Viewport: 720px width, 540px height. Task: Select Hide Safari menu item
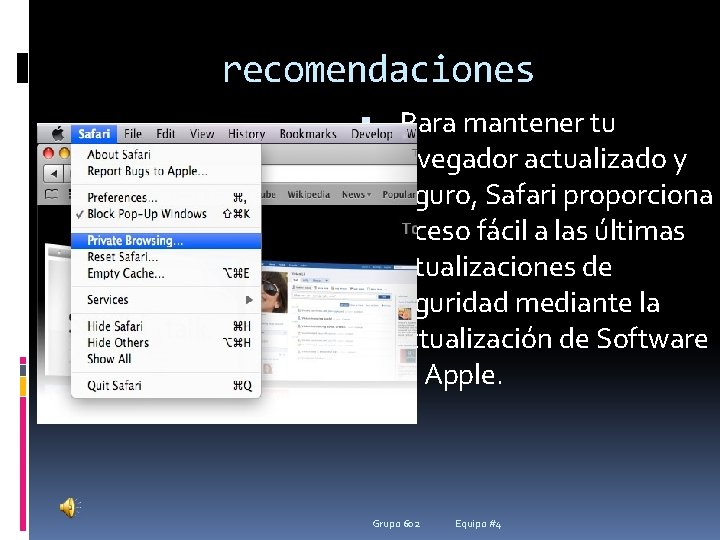click(x=166, y=326)
